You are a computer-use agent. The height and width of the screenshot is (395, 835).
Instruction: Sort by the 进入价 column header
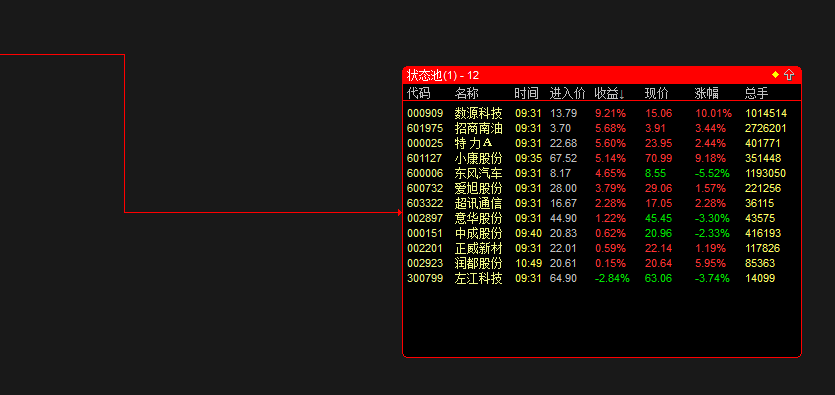point(568,93)
